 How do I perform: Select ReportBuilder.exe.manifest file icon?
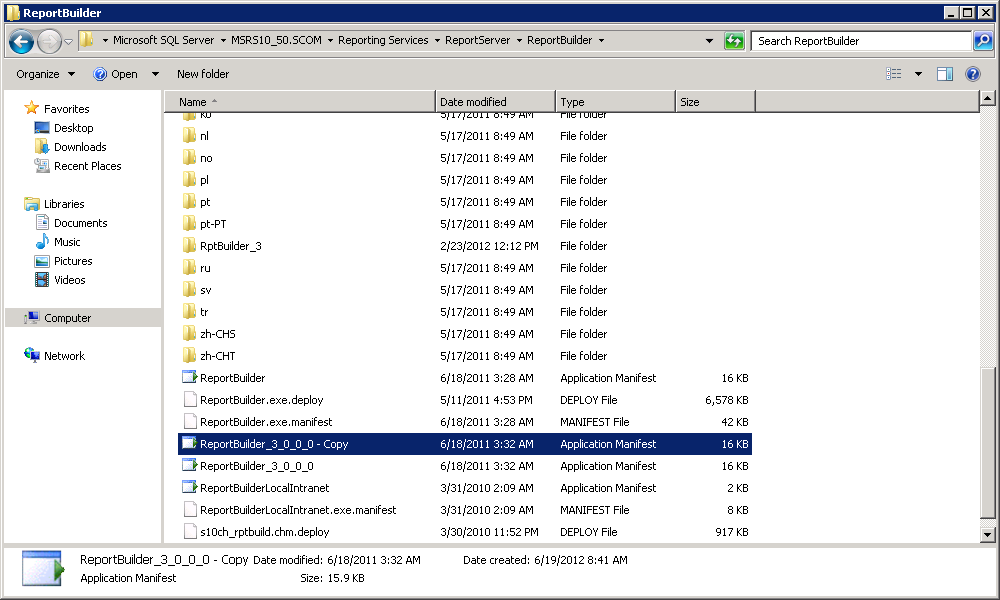coord(189,421)
